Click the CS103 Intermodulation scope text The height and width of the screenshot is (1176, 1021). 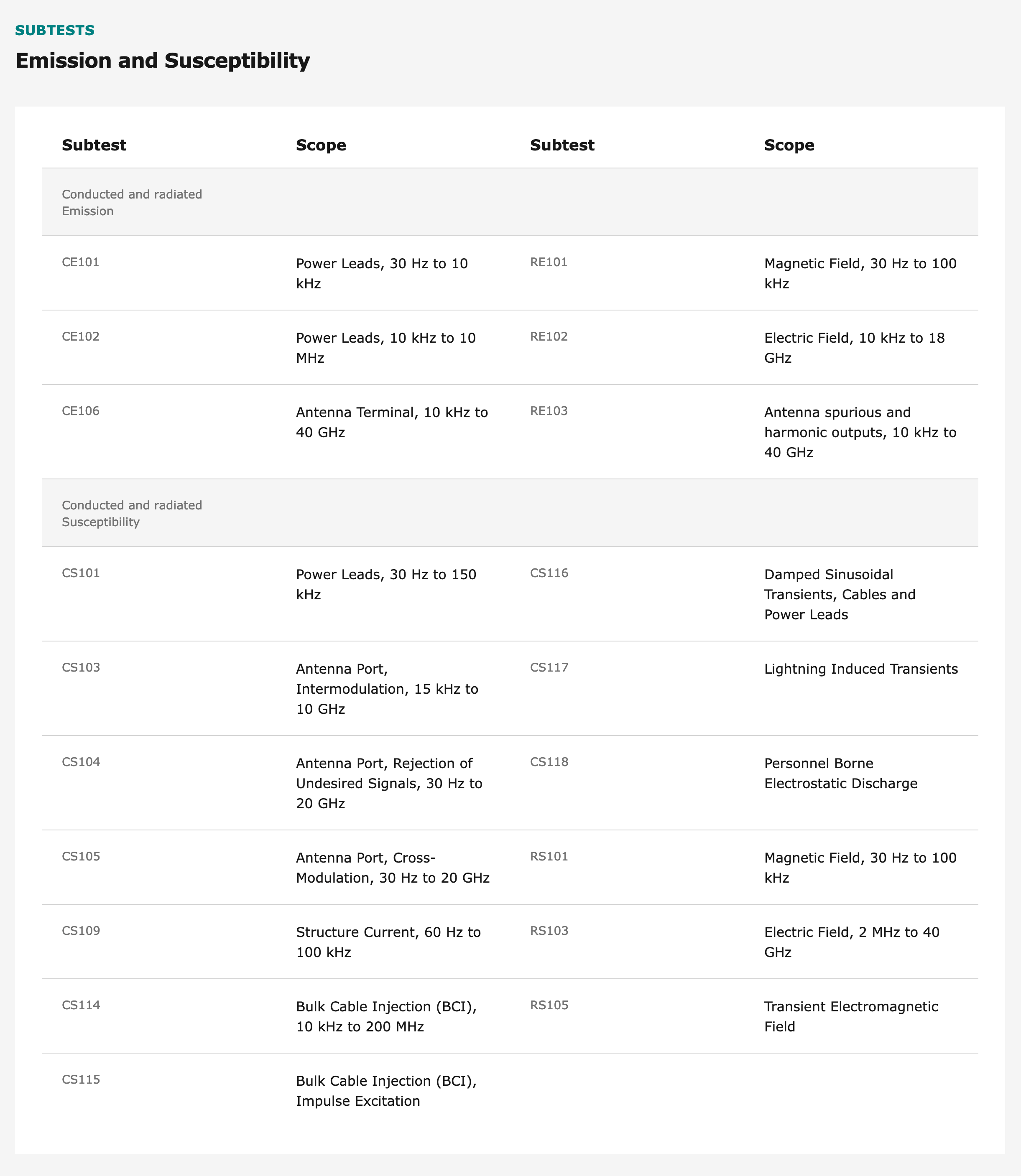(387, 689)
